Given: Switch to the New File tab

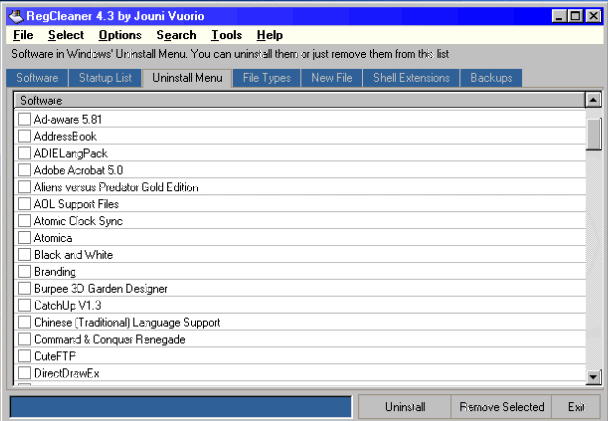Looking at the screenshot, I should [x=332, y=78].
